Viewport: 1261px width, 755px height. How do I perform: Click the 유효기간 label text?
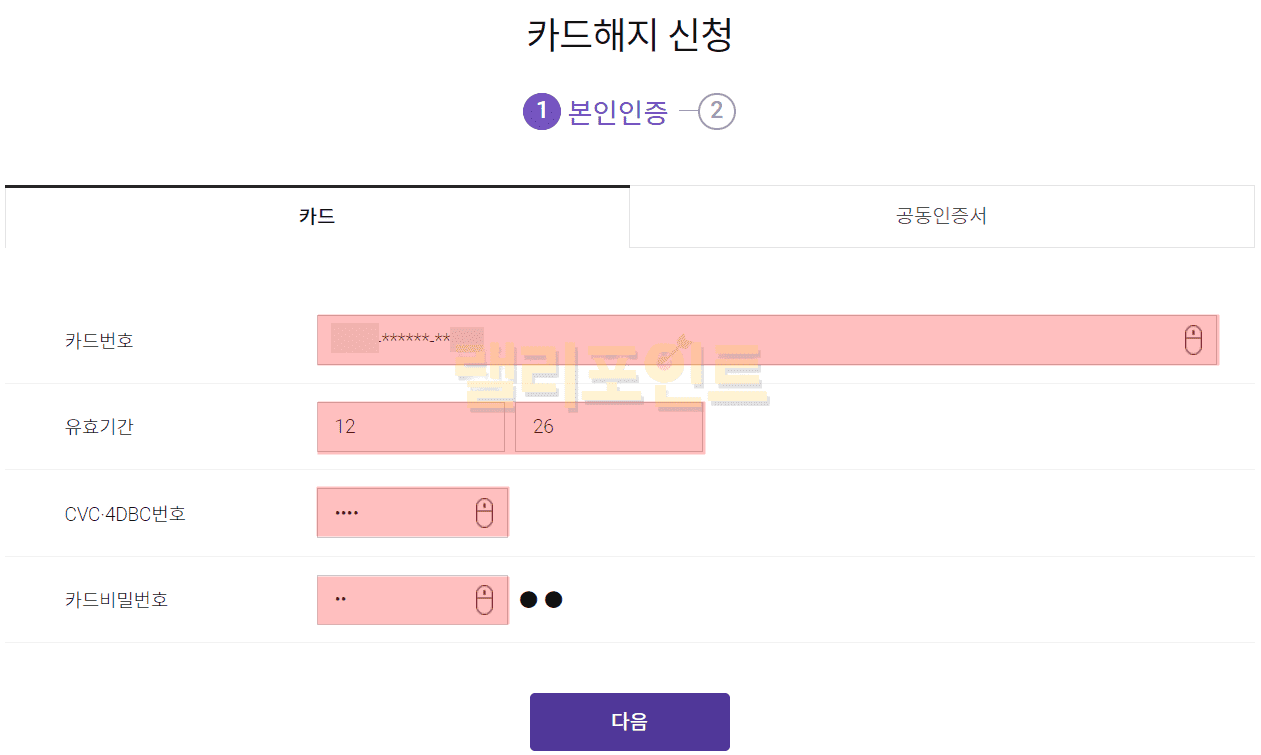click(99, 427)
